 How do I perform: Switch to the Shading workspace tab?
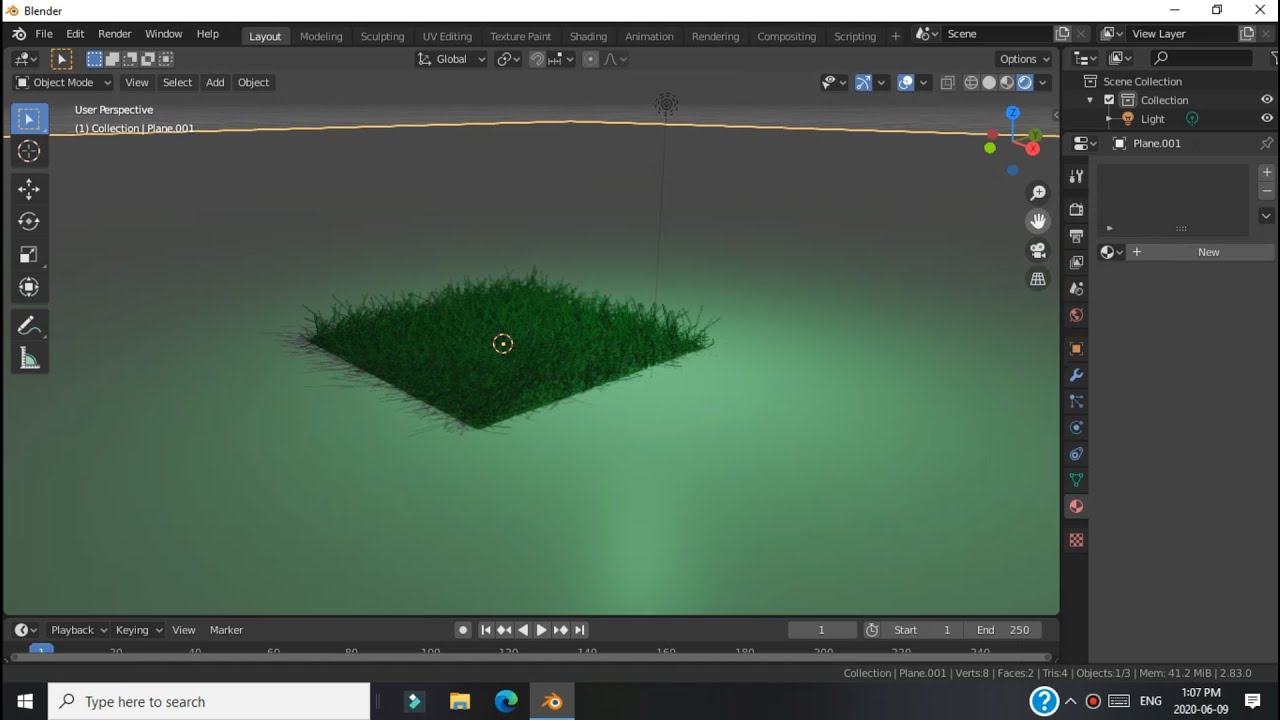click(588, 36)
